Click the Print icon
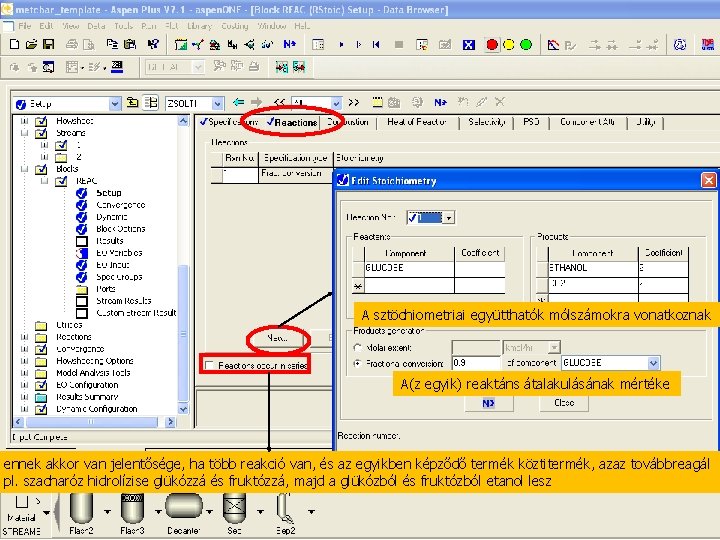This screenshot has width=720, height=540. 72,45
